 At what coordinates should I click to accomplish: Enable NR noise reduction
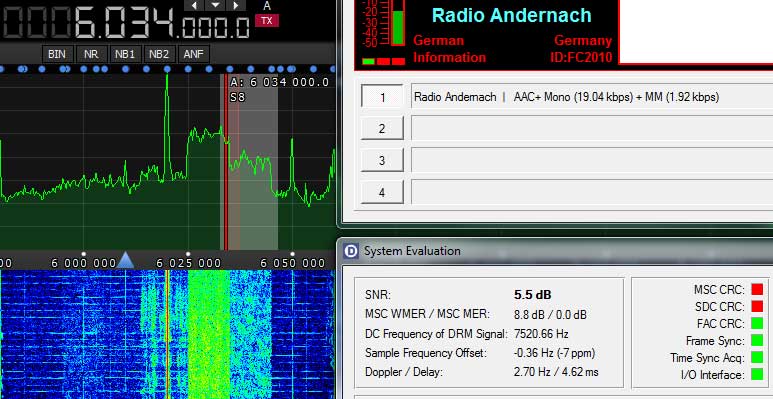tap(91, 54)
